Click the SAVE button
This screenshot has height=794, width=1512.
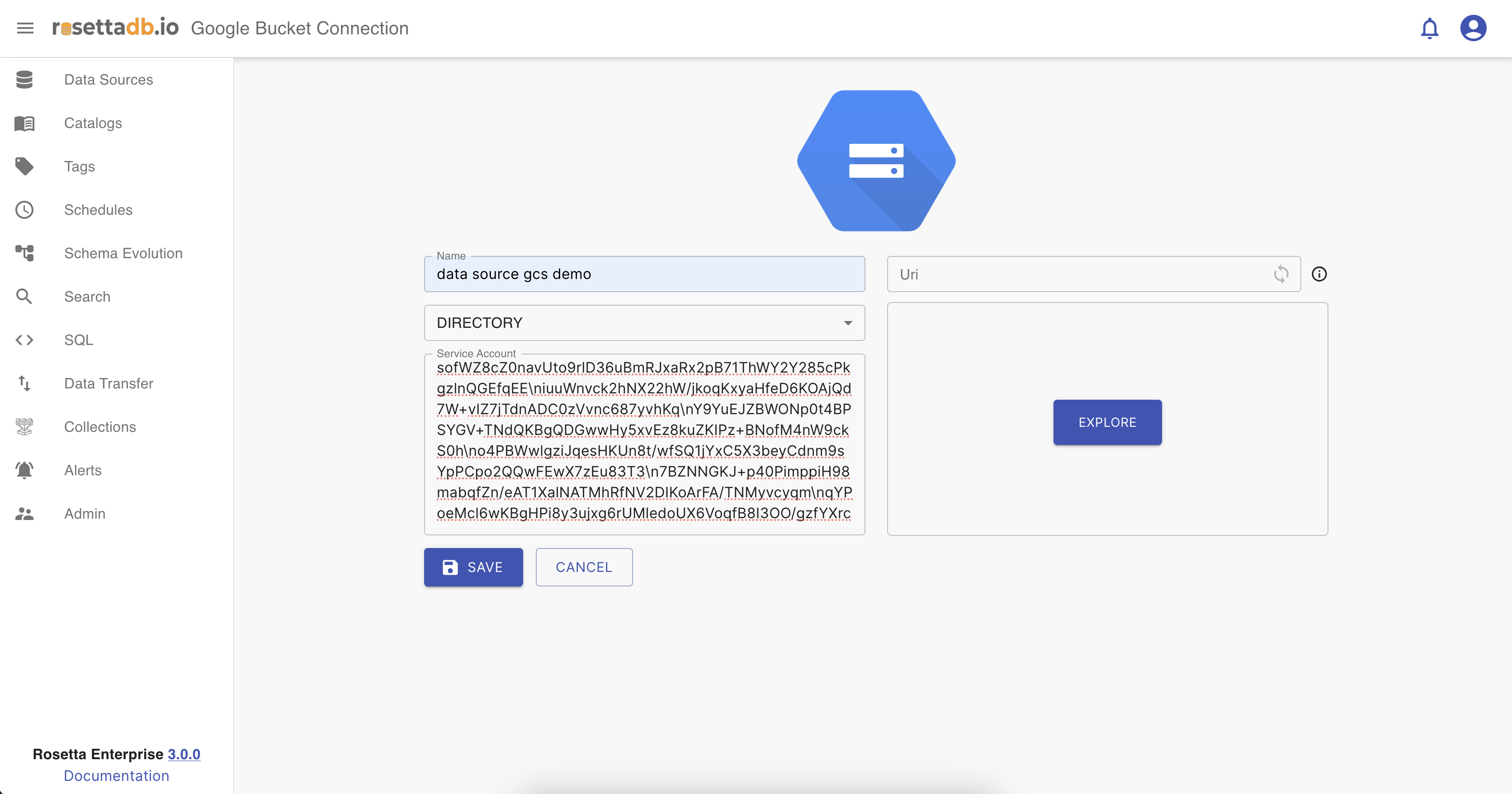pyautogui.click(x=473, y=567)
